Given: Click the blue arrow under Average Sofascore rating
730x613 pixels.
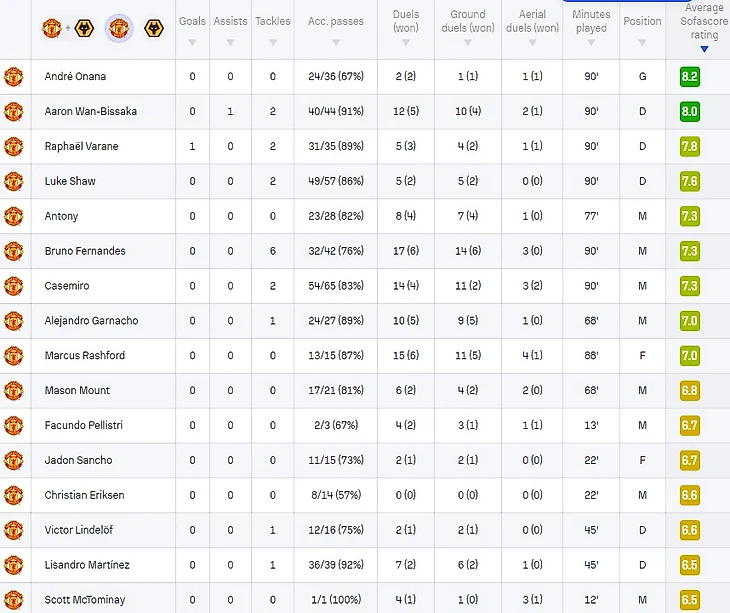Looking at the screenshot, I should coord(704,49).
